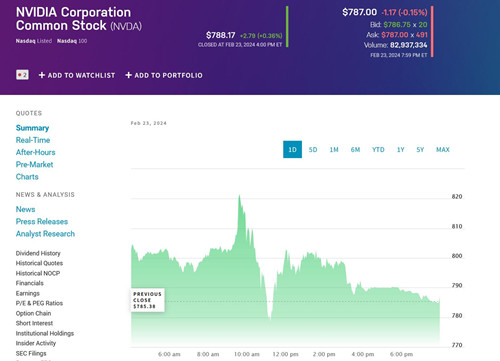The image size is (500, 361).
Task: Show the 1Y chart range
Action: click(401, 150)
